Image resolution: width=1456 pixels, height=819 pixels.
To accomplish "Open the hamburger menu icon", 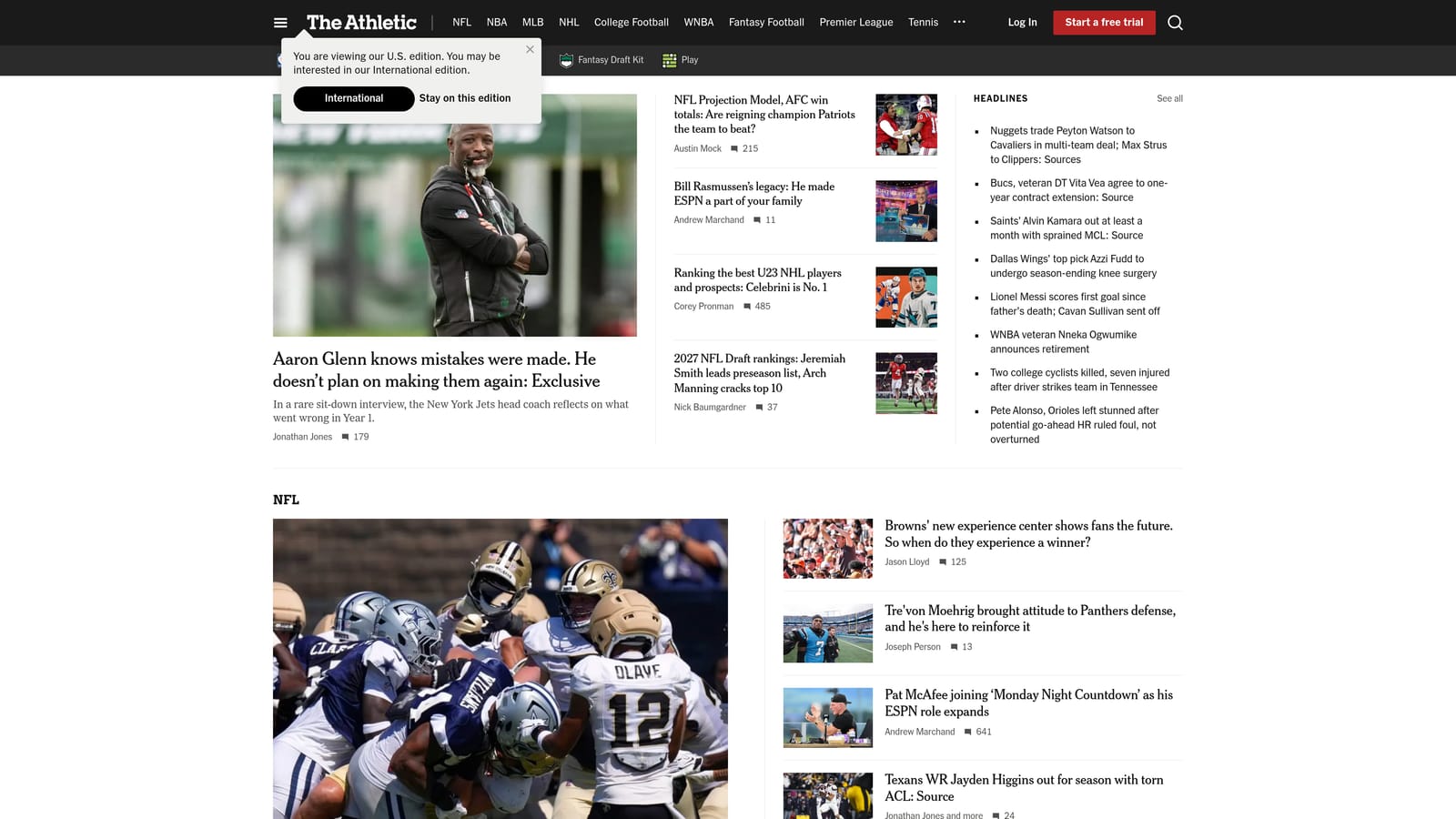I will tap(280, 23).
